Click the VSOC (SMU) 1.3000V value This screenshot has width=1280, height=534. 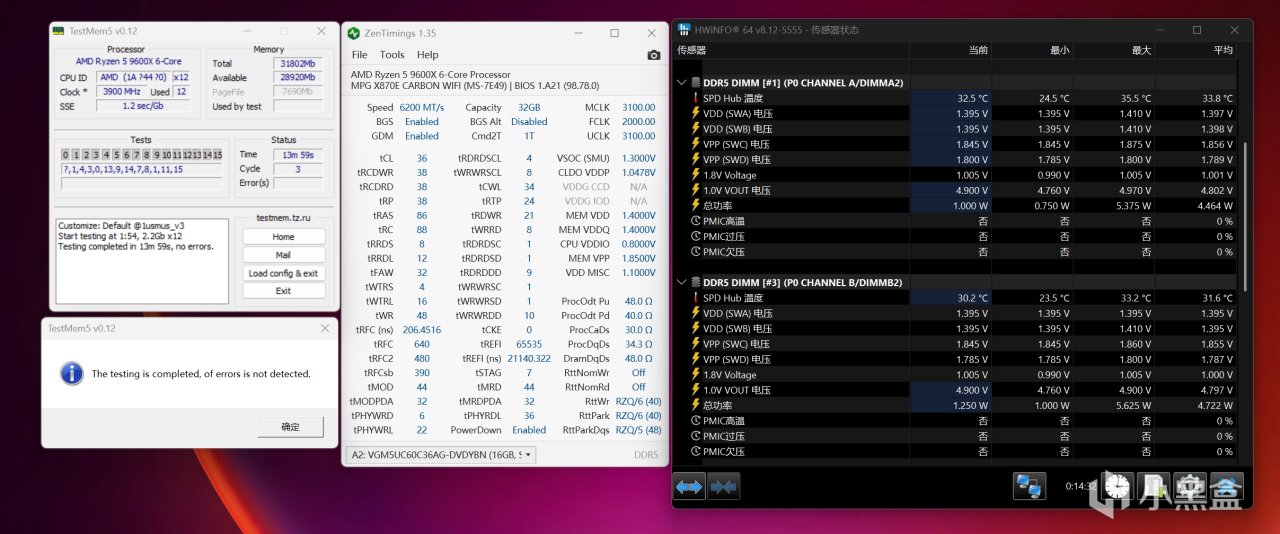point(637,158)
